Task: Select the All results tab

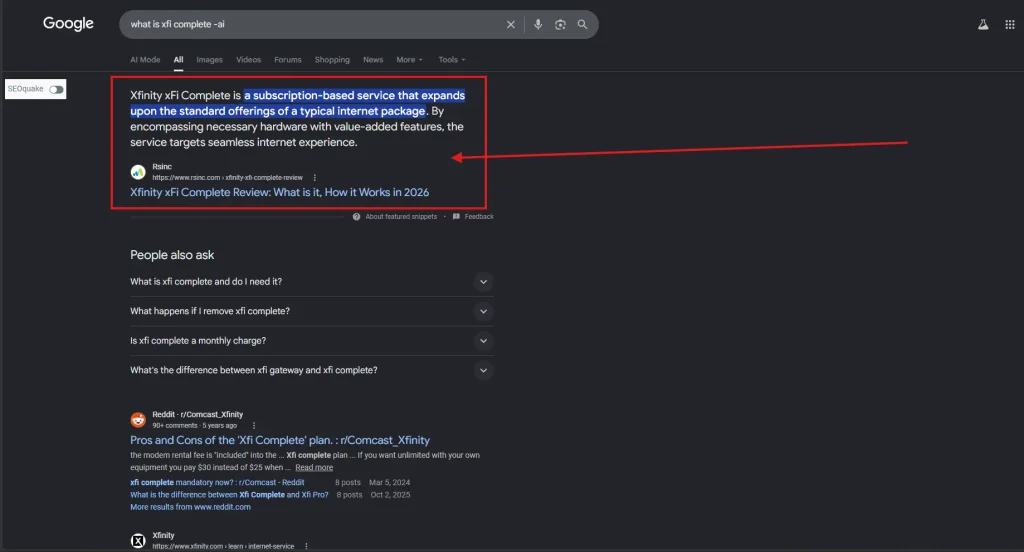Action: coord(178,59)
